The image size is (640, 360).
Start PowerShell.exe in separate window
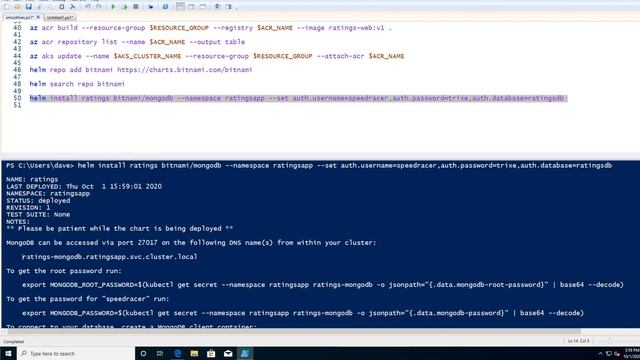[165, 7]
